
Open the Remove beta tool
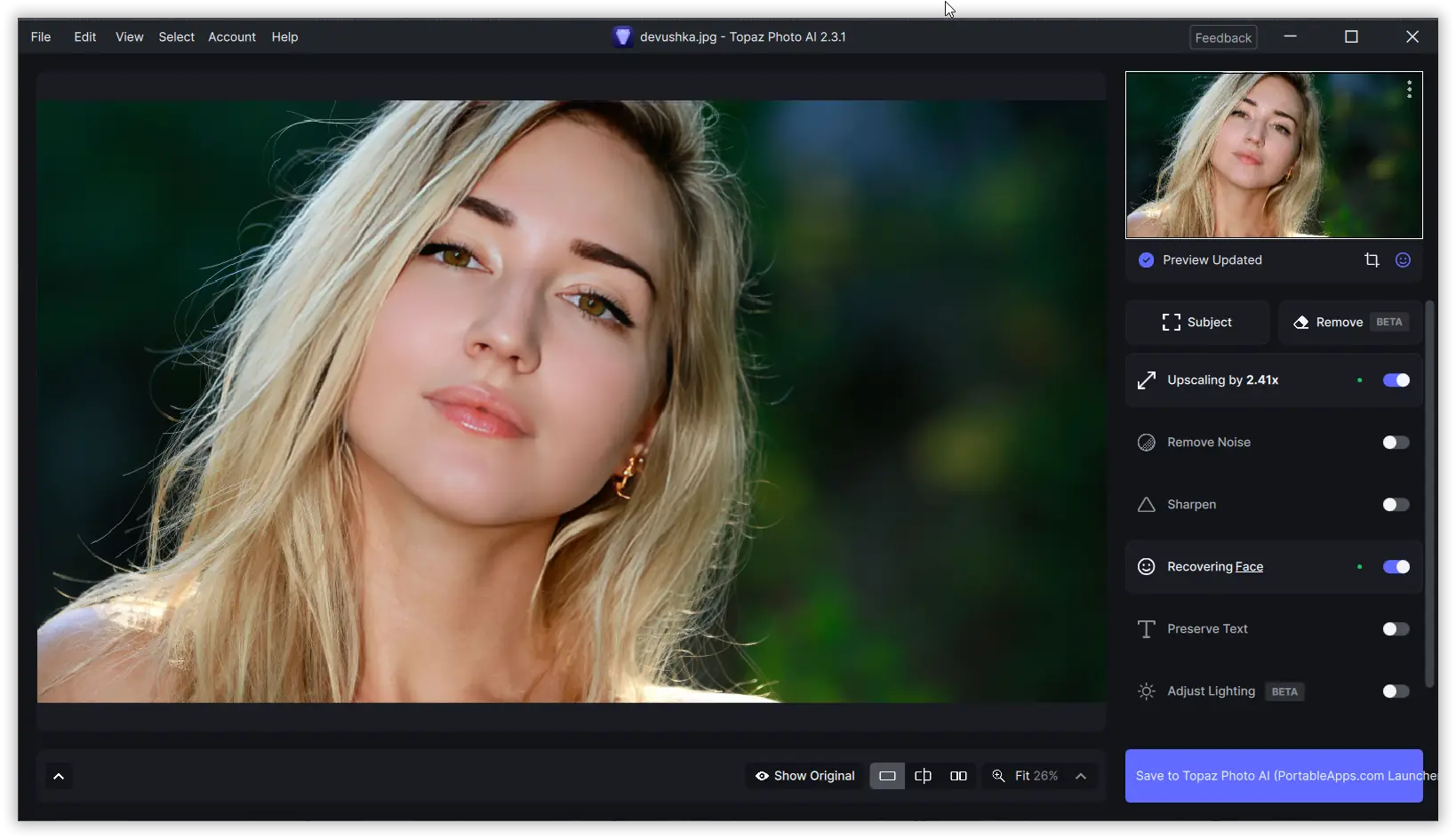(x=1349, y=322)
